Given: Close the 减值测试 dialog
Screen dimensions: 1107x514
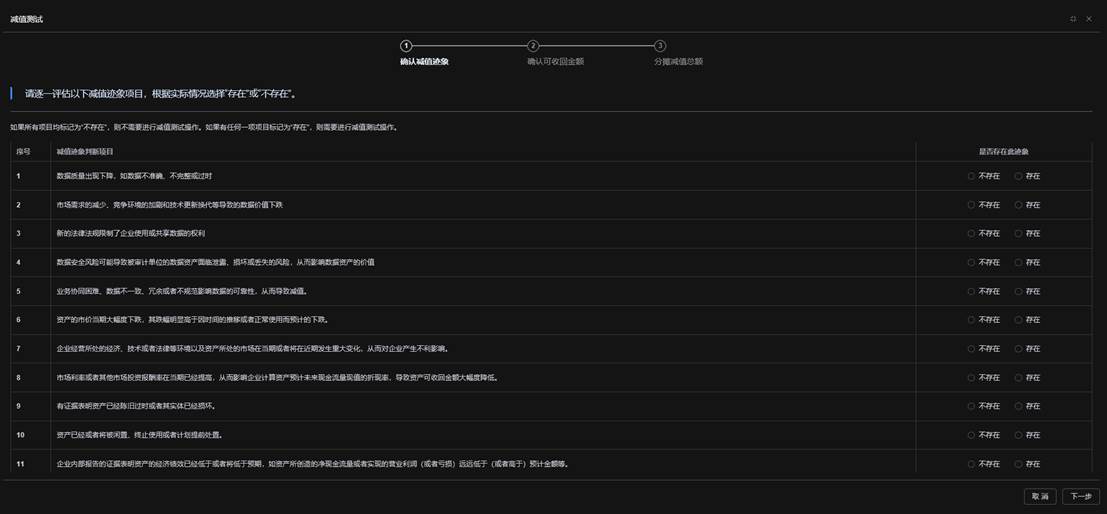Looking at the screenshot, I should point(1089,19).
